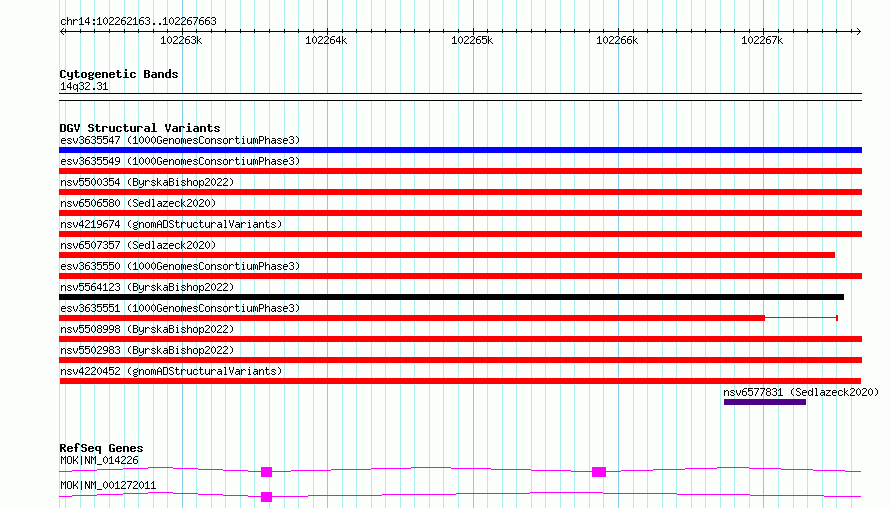890x508 pixels.
Task: Click the RefSeq Genes track heading
Action: pyautogui.click(x=101, y=448)
